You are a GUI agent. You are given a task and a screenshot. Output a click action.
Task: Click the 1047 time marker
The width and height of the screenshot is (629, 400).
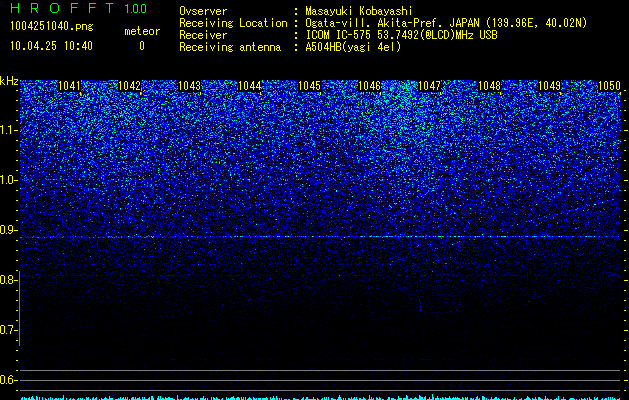pos(430,86)
